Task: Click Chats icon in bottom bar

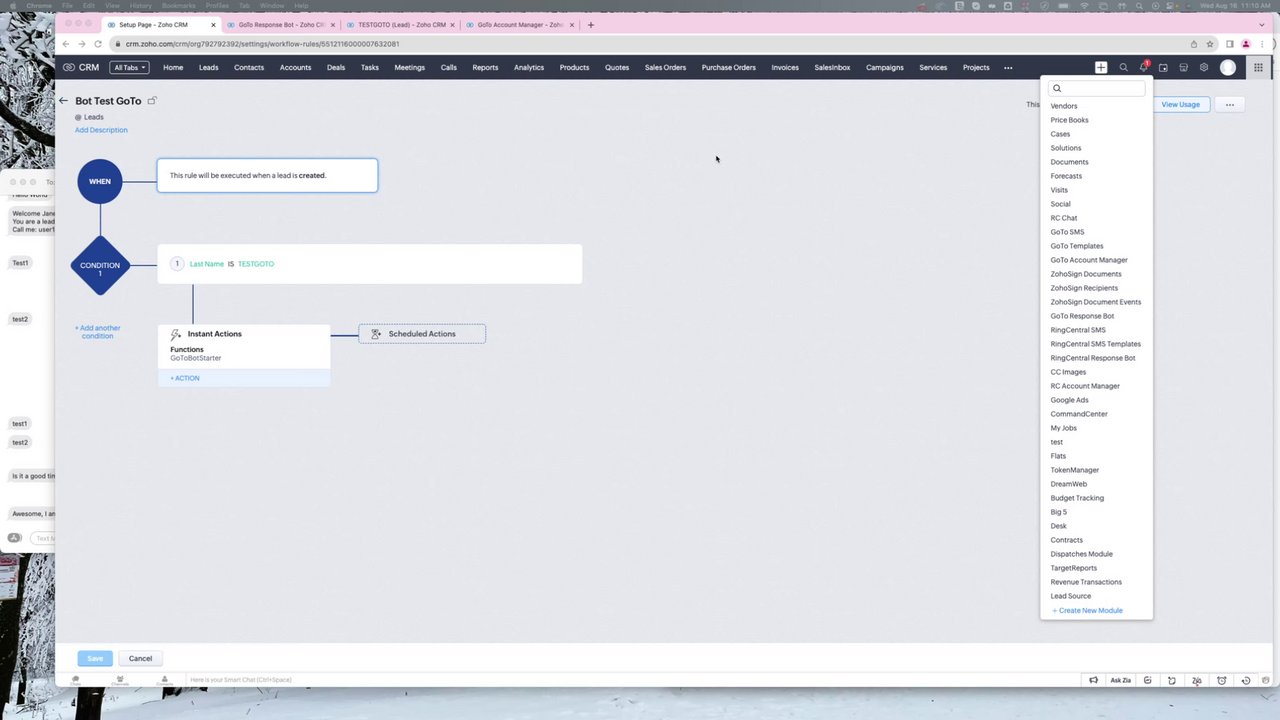Action: (75, 680)
